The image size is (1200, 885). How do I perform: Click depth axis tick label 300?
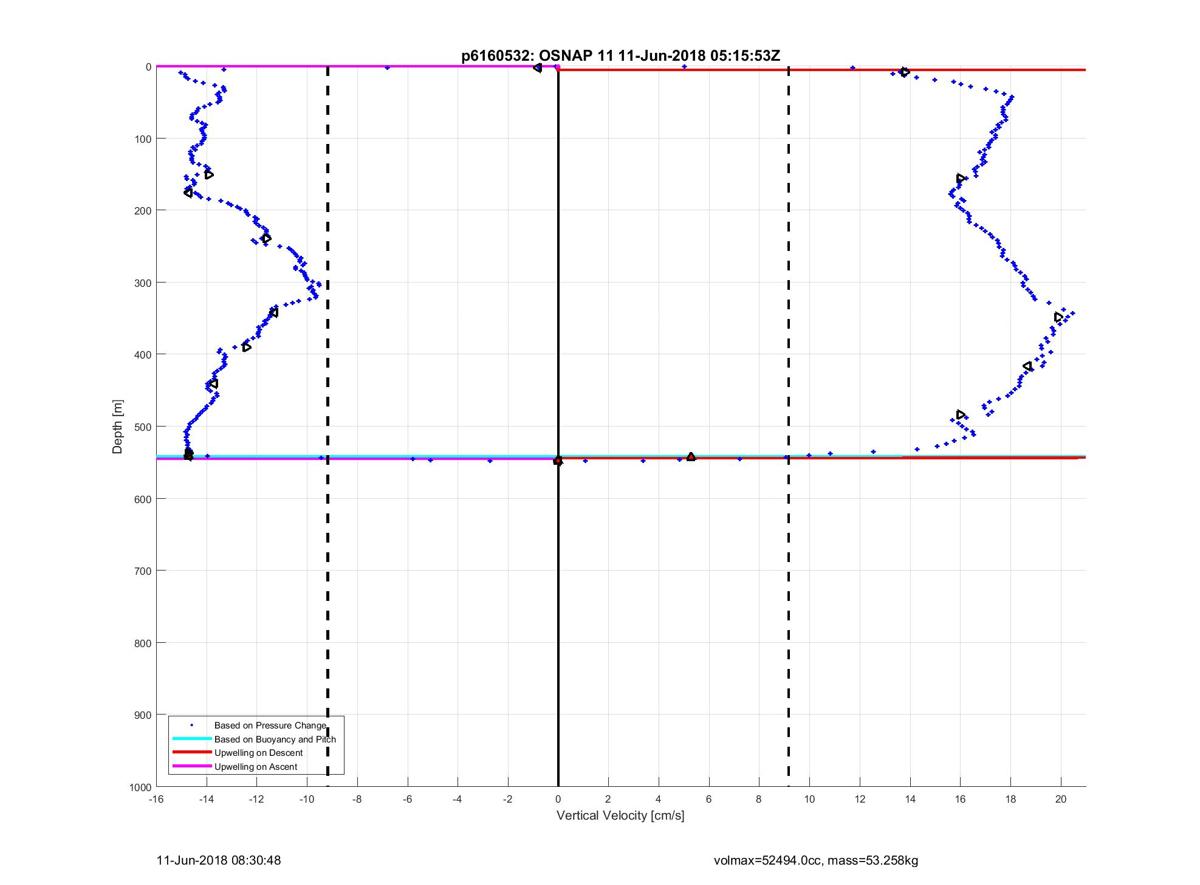143,283
